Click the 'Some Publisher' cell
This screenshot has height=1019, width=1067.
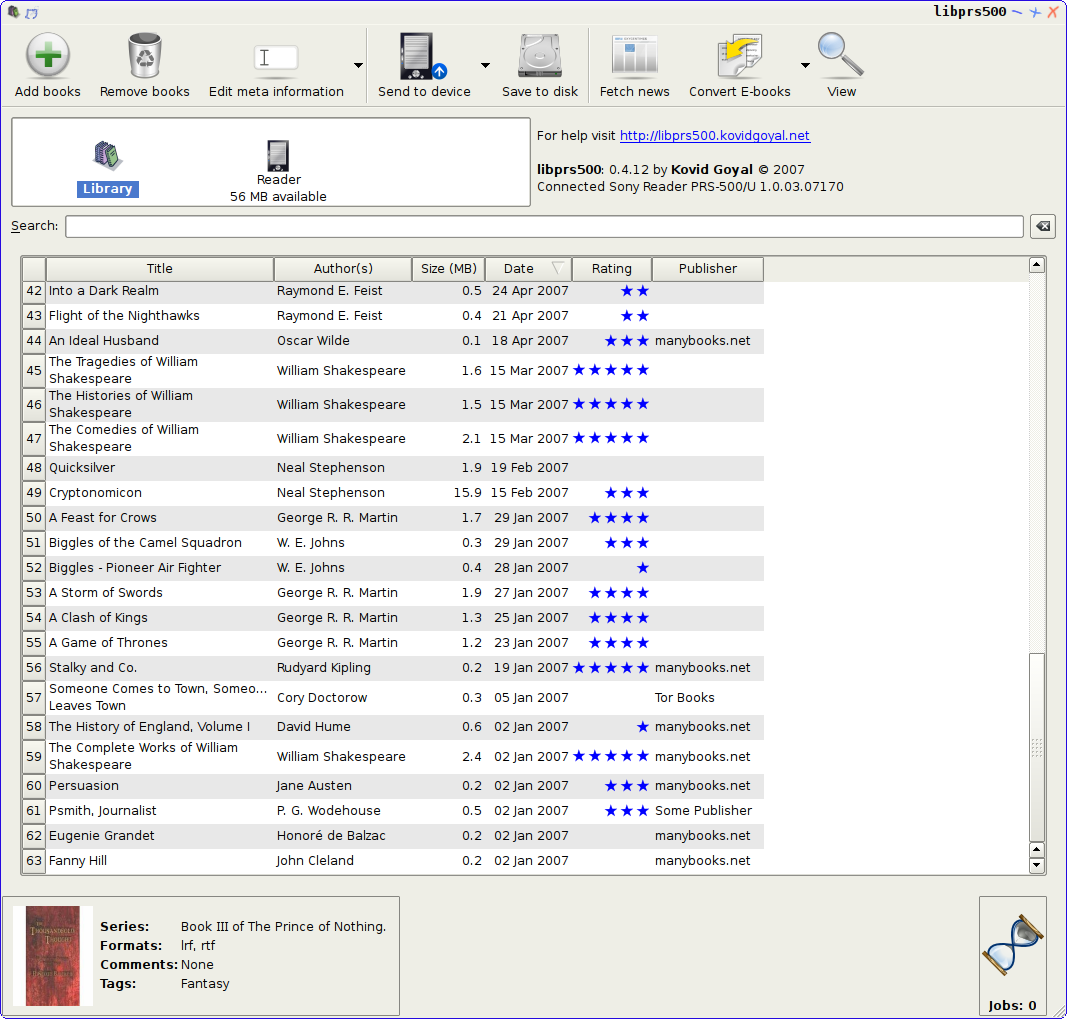pos(708,811)
